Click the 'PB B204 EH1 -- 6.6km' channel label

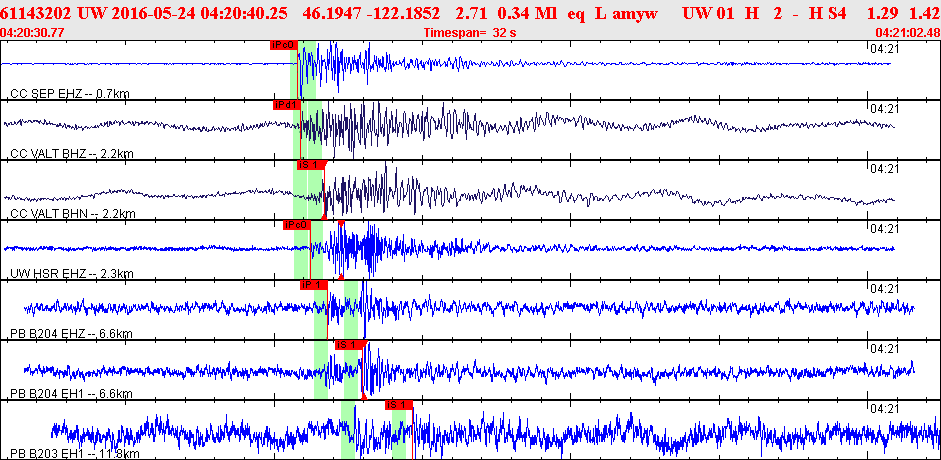[71, 393]
